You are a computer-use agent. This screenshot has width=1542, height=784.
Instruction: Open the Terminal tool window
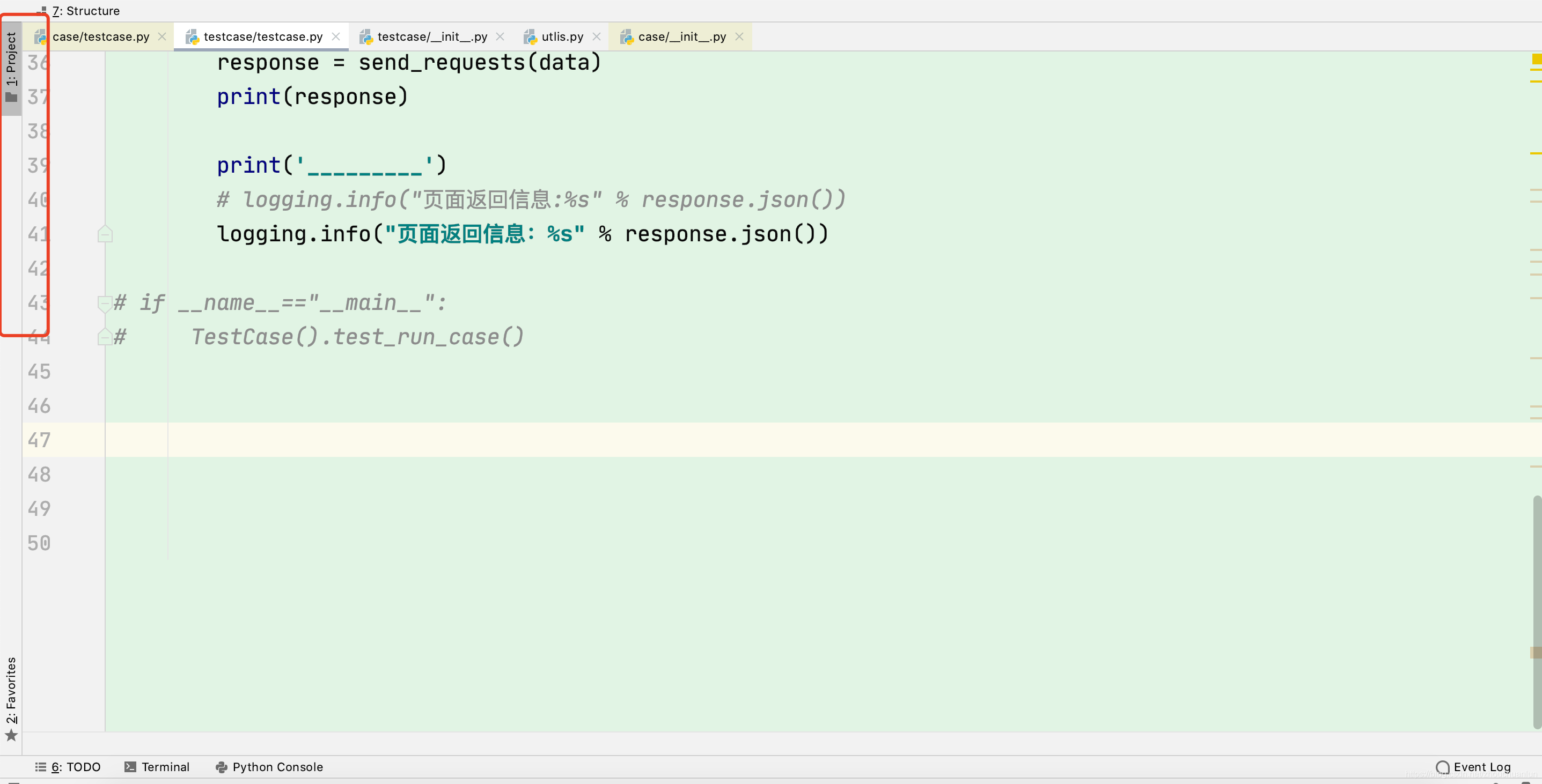(x=157, y=767)
